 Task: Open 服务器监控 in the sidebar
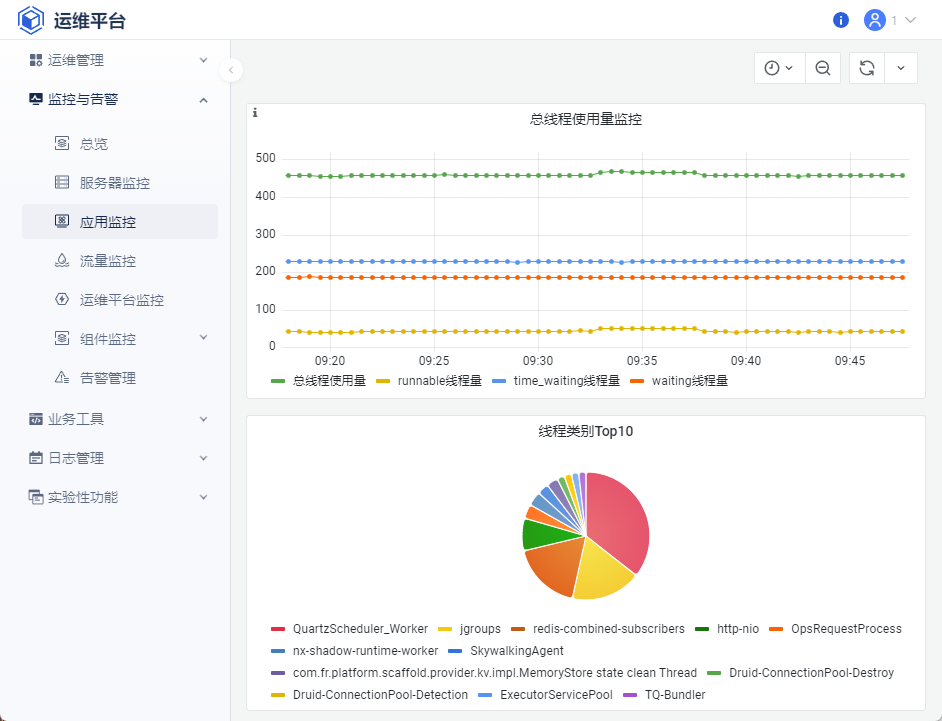point(114,183)
